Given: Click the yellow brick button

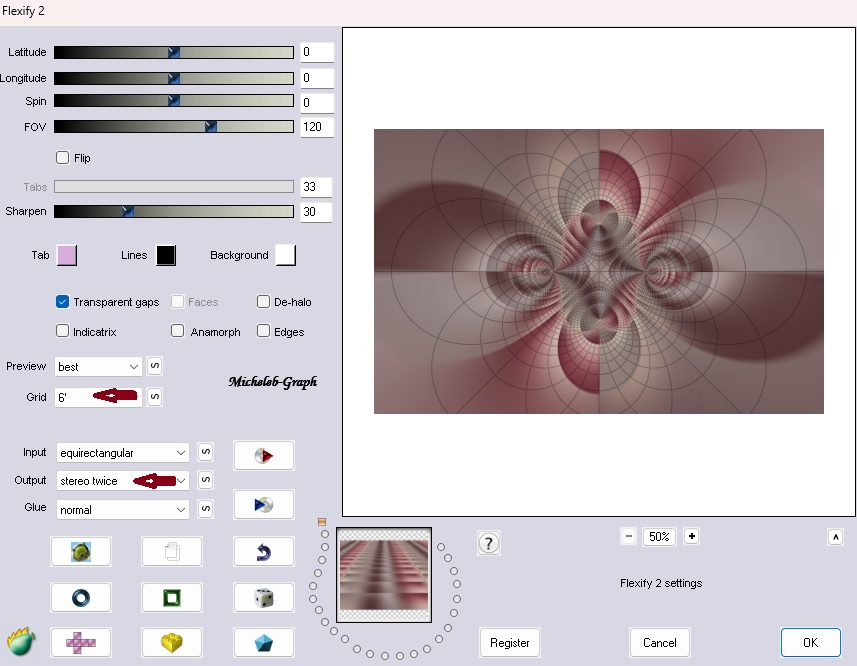Looking at the screenshot, I should coord(172,642).
